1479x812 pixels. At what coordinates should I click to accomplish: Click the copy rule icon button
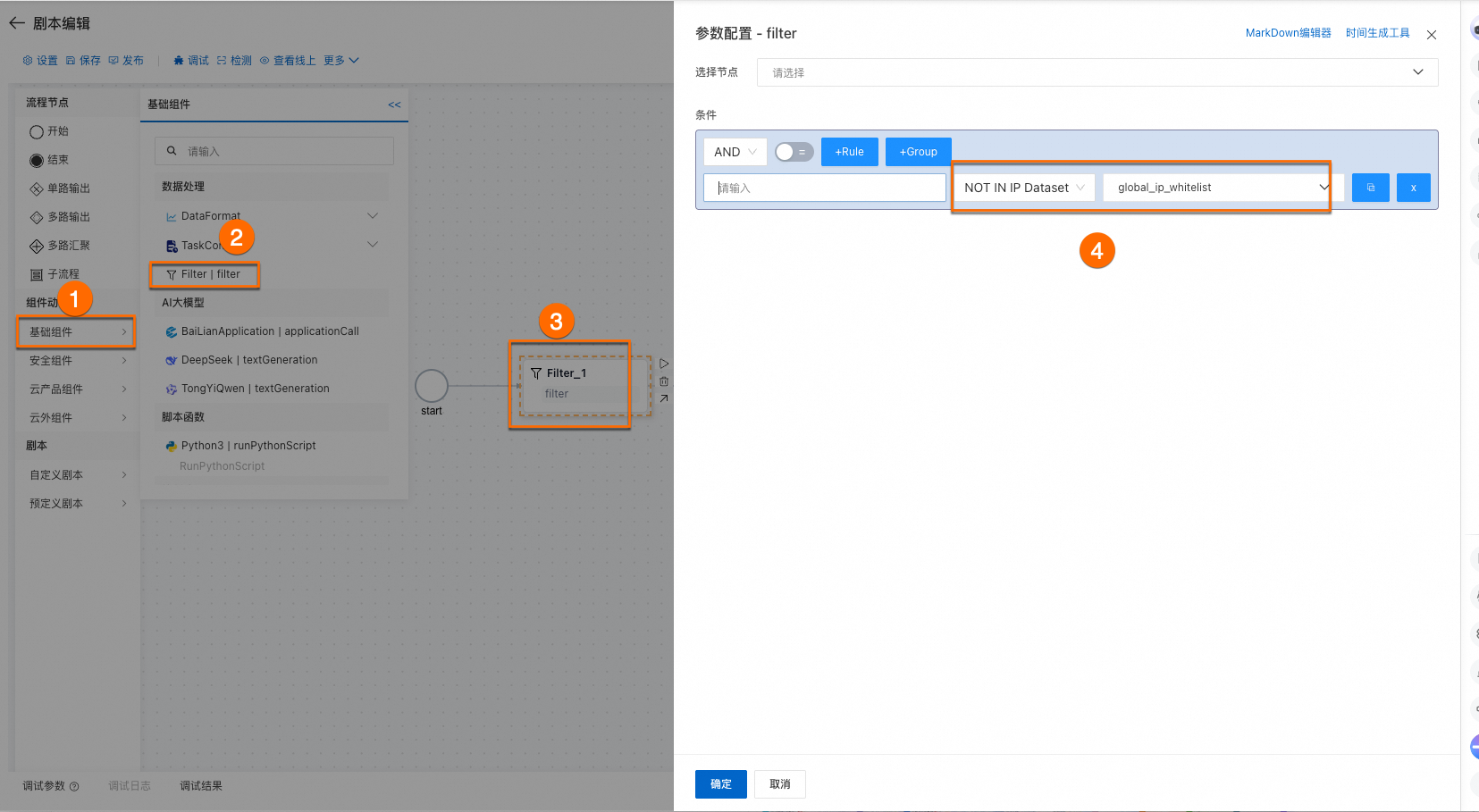1370,188
